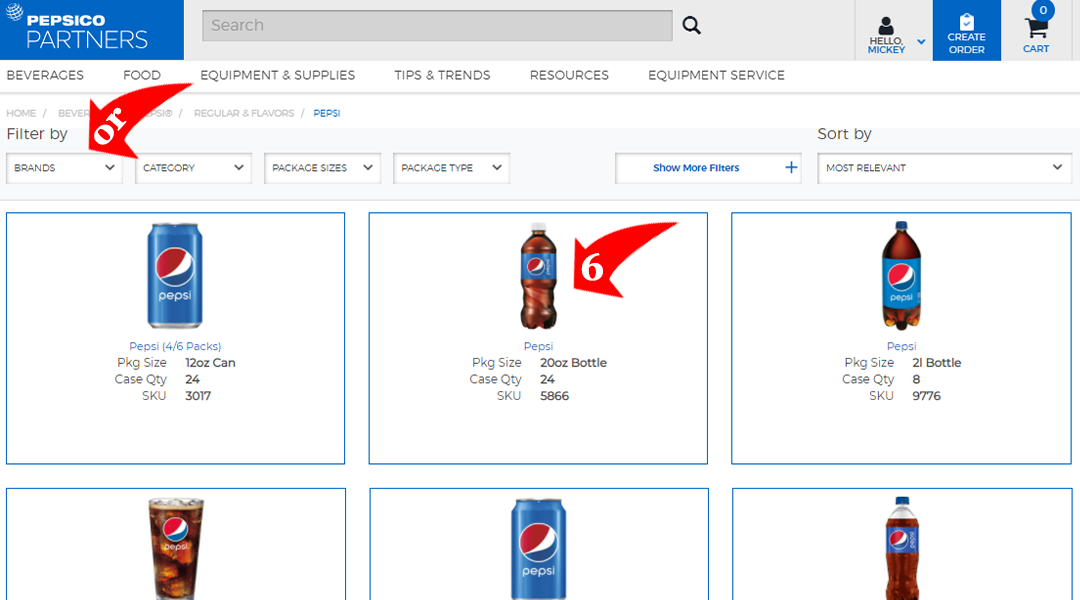Expand the account menu chevron
Screen dimensions: 1080x600
click(x=921, y=42)
